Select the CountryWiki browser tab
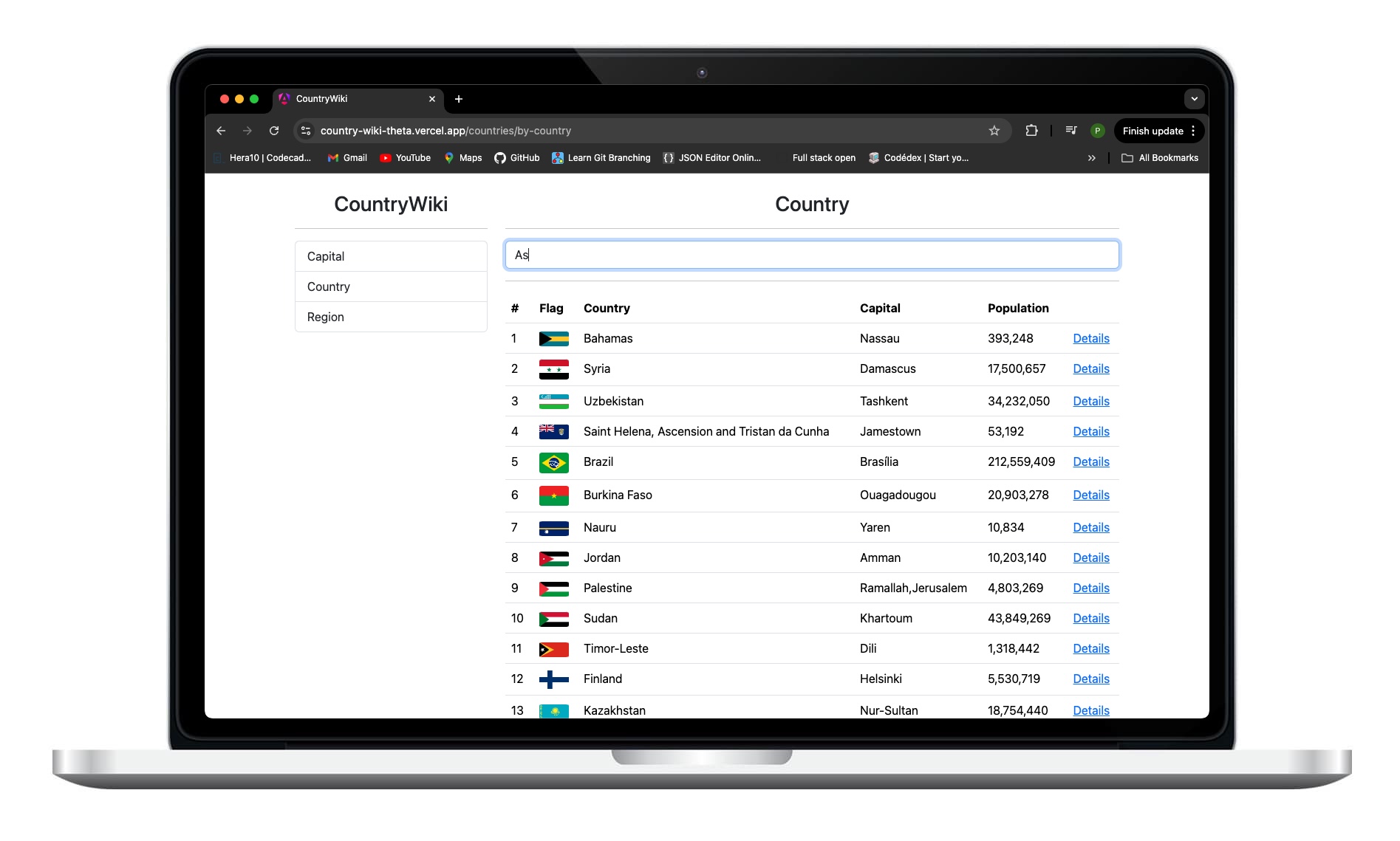The width and height of the screenshot is (1400, 841). tap(357, 99)
